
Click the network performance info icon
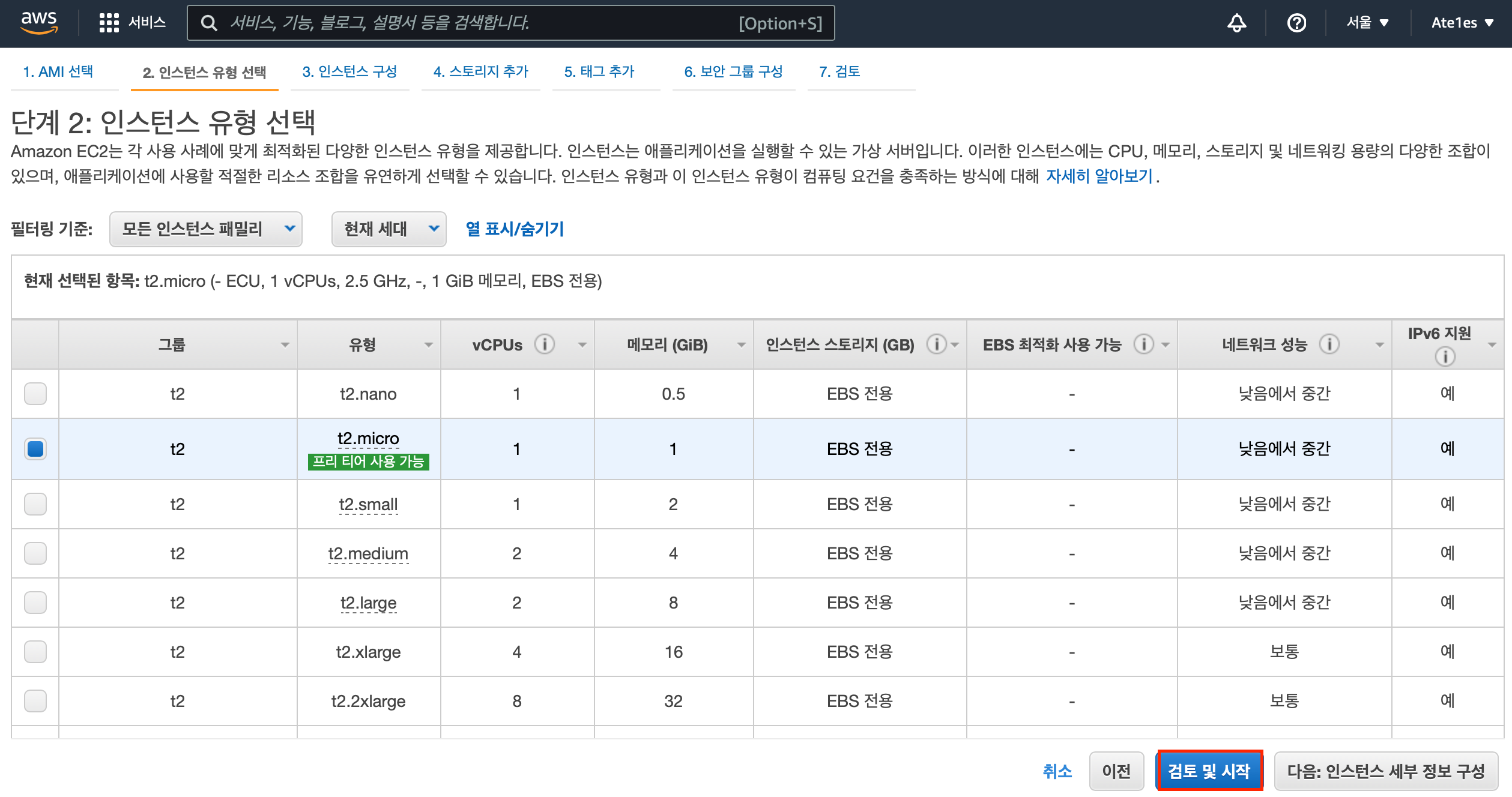[x=1329, y=344]
